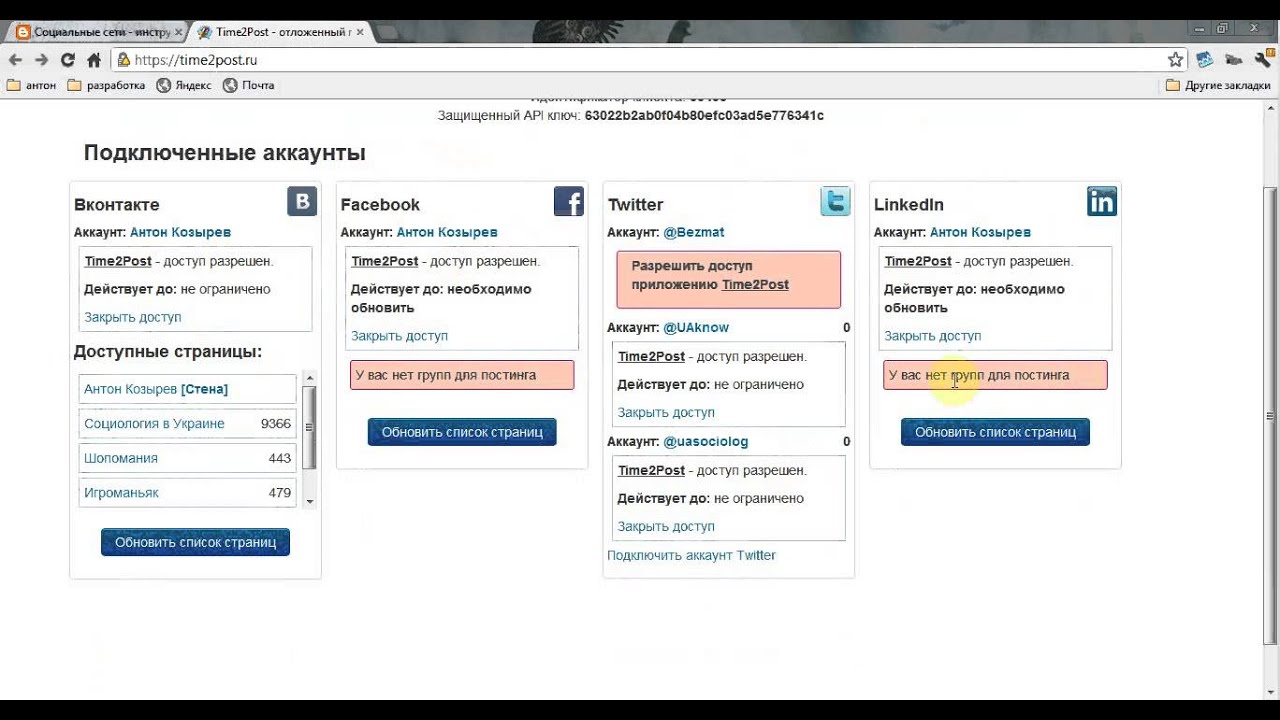Image resolution: width=1280 pixels, height=720 pixels.
Task: Open the разработка bookmarks folder
Action: click(107, 86)
